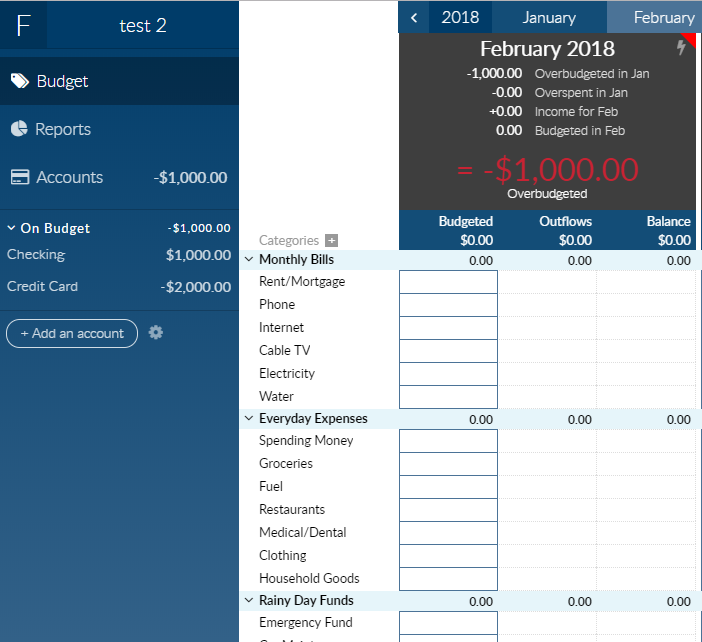Click the Budget tag icon in sidebar
The height and width of the screenshot is (642, 702).
(x=20, y=81)
